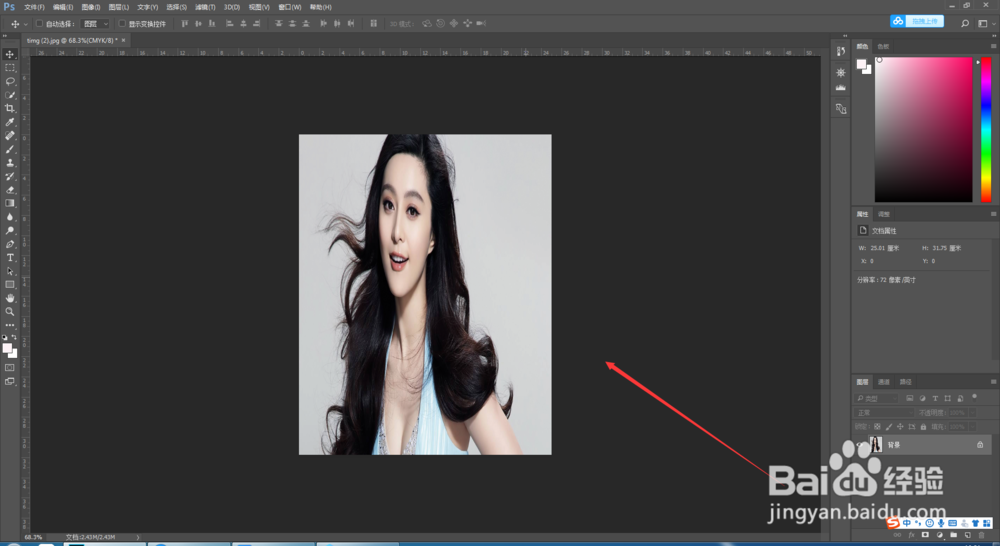Open the Layers panel flyout menu
This screenshot has width=1000, height=546.
(993, 381)
